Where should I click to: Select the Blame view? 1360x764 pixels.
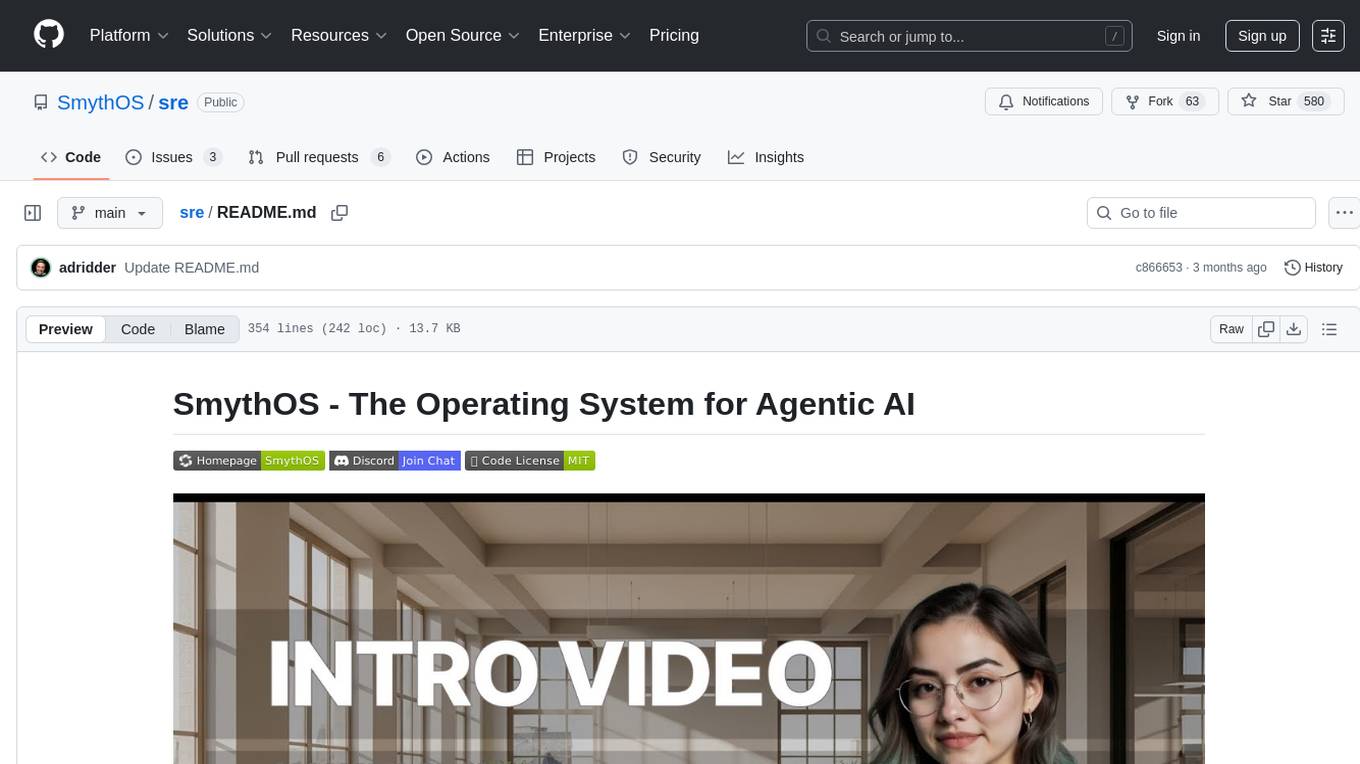tap(204, 329)
